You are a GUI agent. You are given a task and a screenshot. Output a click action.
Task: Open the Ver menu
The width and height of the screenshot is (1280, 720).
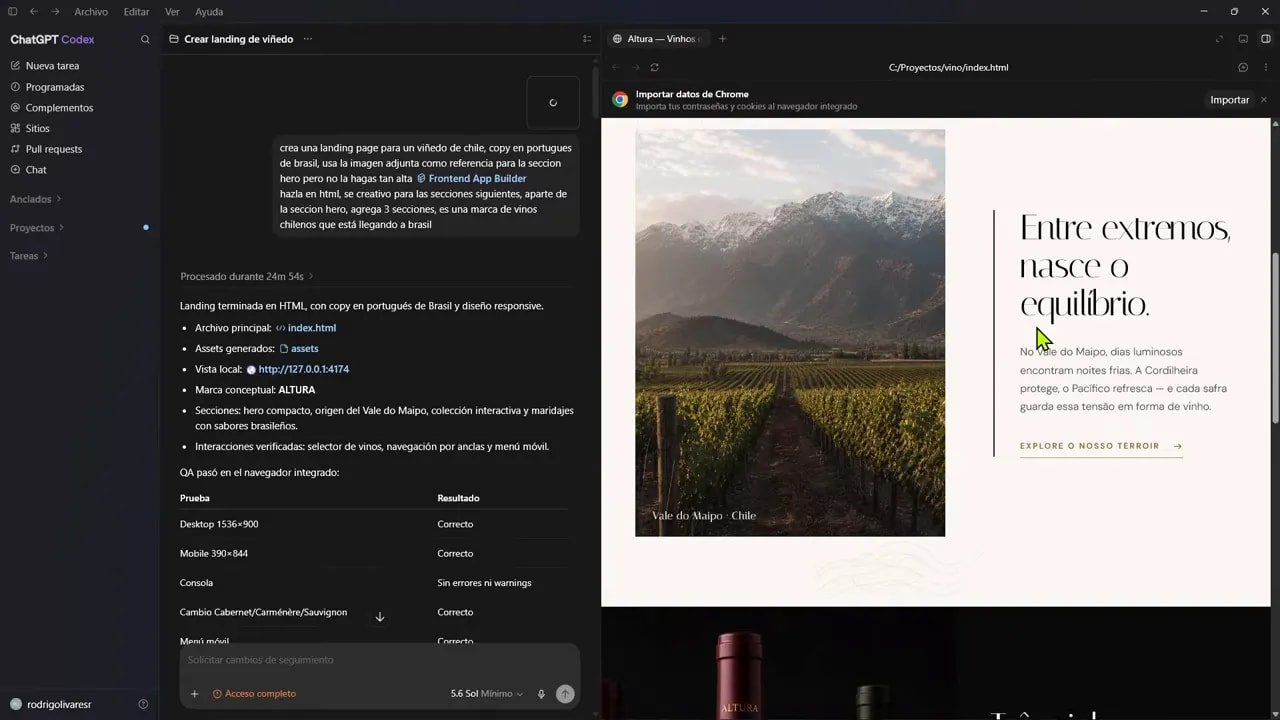pos(172,12)
